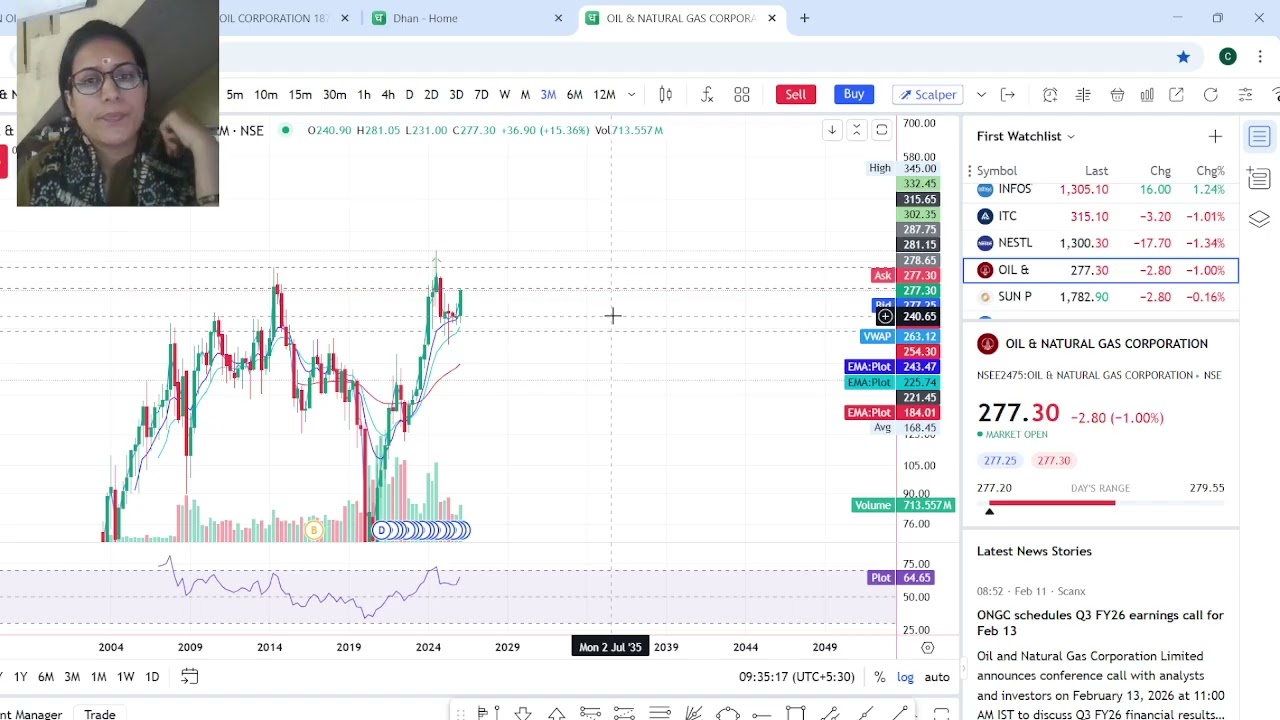Select the 5m timeframe

tap(235, 94)
